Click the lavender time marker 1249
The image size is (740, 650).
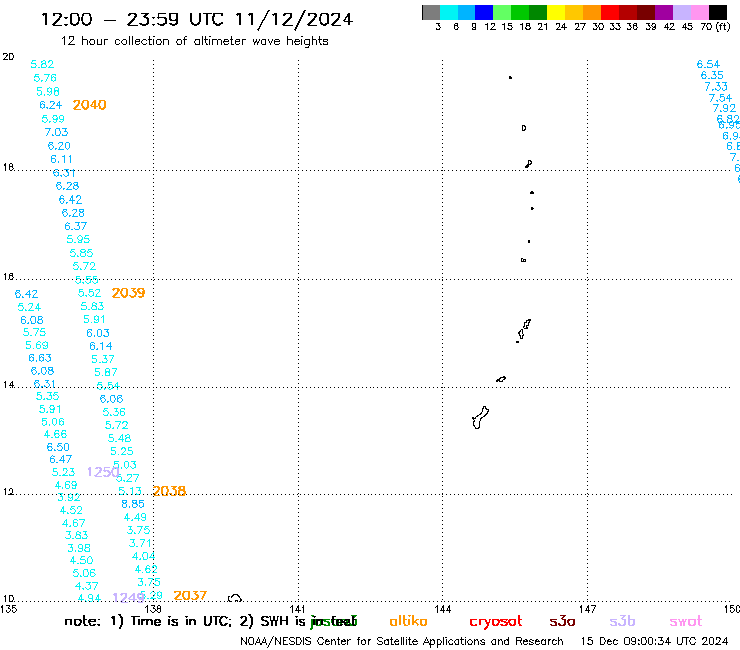click(128, 598)
